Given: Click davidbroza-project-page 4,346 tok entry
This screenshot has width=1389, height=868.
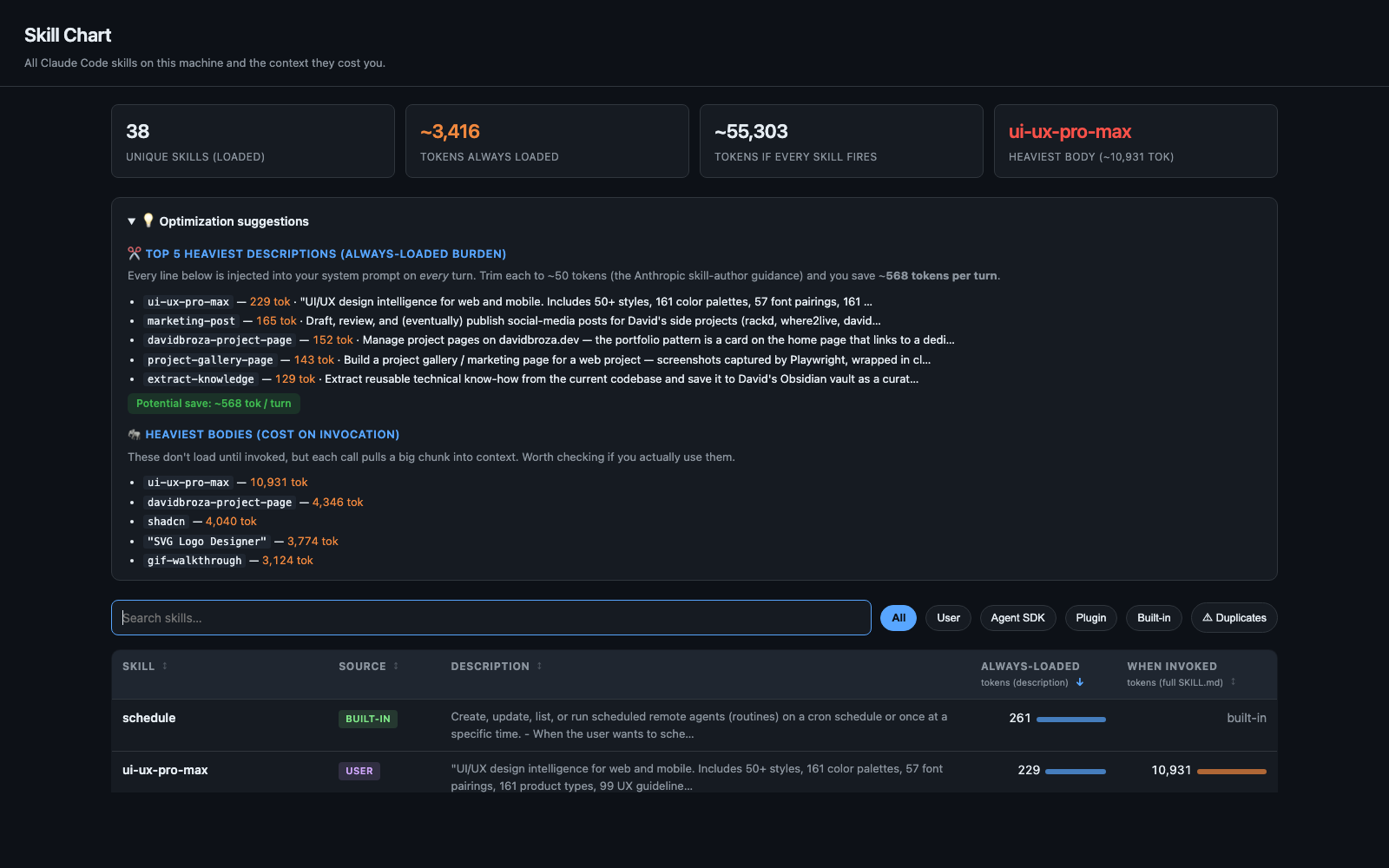Looking at the screenshot, I should (220, 503).
